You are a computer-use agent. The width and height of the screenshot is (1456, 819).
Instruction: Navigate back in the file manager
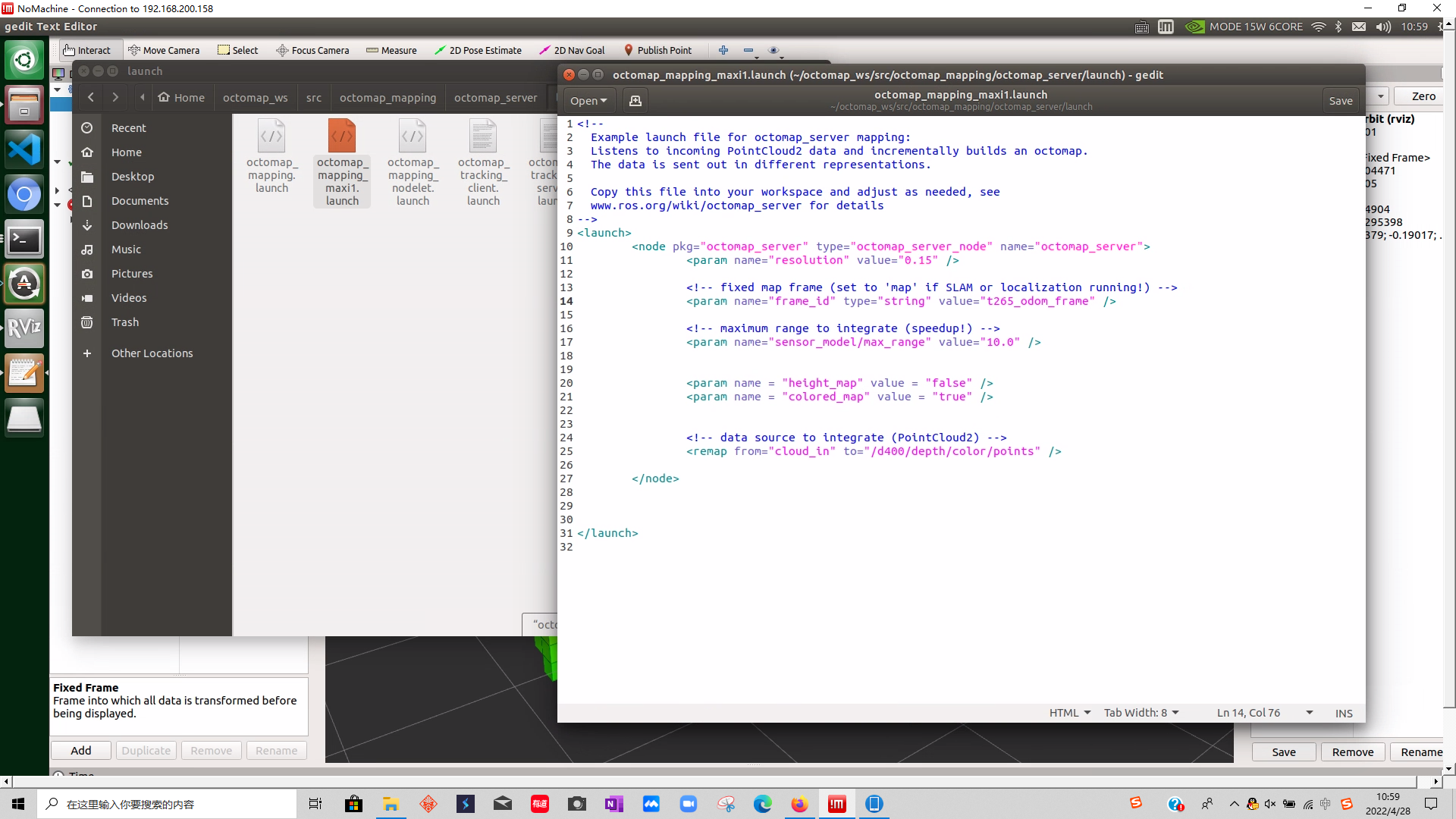point(91,97)
